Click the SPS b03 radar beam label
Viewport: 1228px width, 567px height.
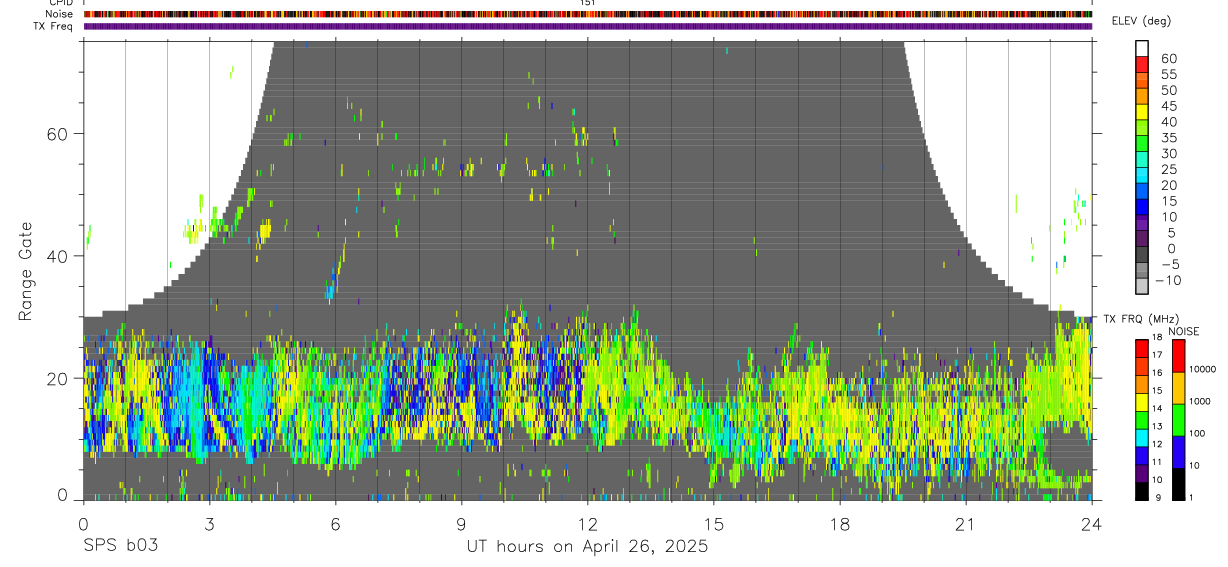coord(120,546)
